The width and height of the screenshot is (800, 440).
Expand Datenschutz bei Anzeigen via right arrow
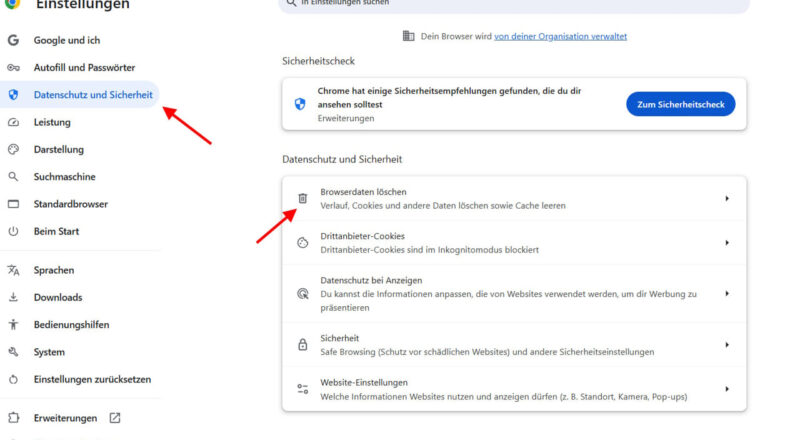[x=727, y=294]
